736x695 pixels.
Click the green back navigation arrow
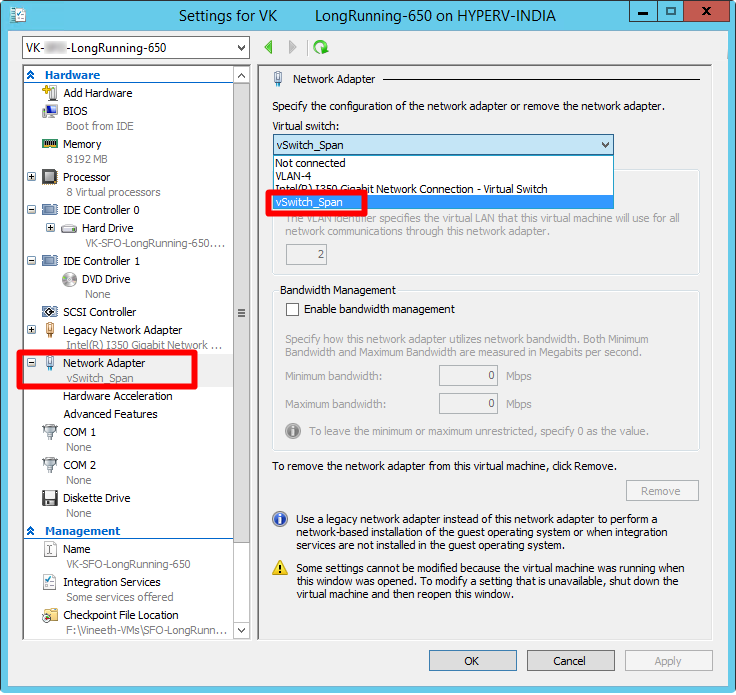click(268, 47)
